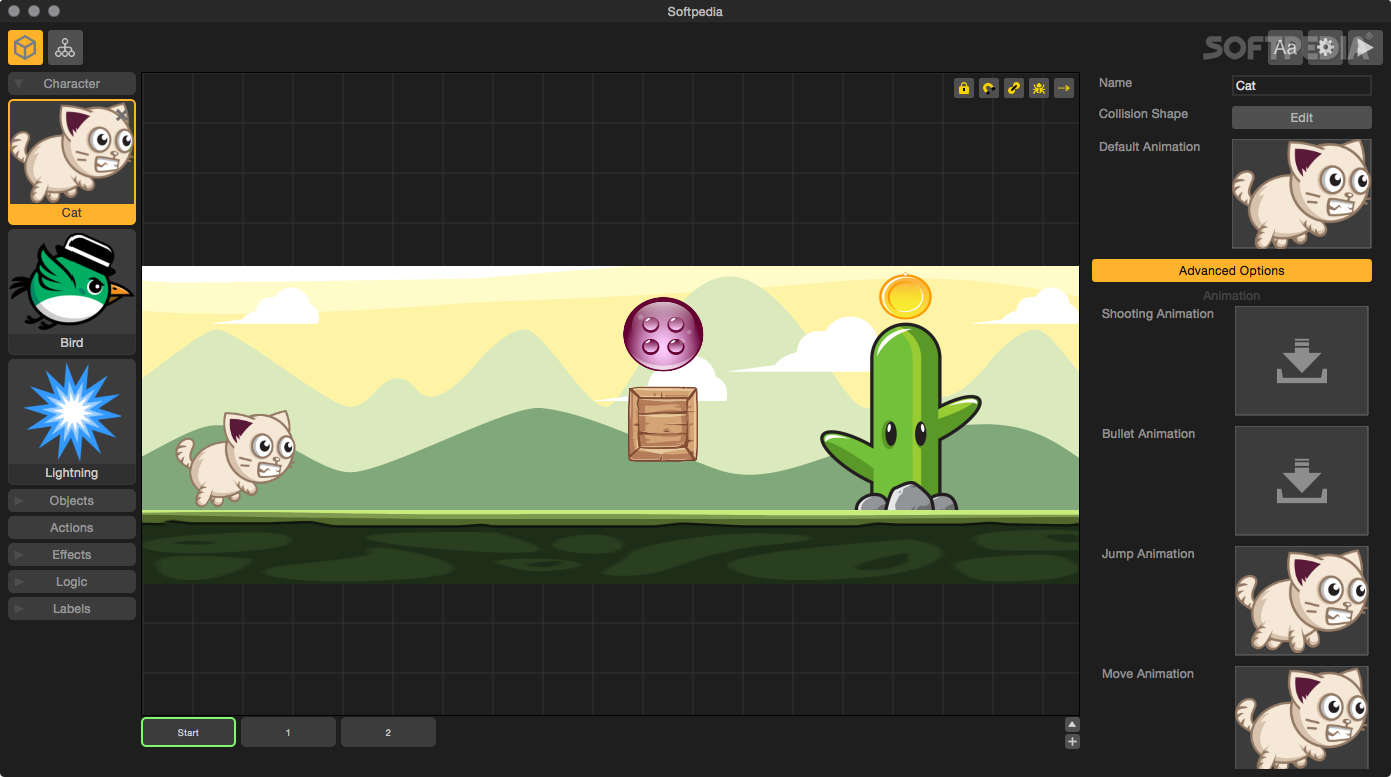1391x777 pixels.
Task: Expand the Objects section
Action: click(x=72, y=501)
